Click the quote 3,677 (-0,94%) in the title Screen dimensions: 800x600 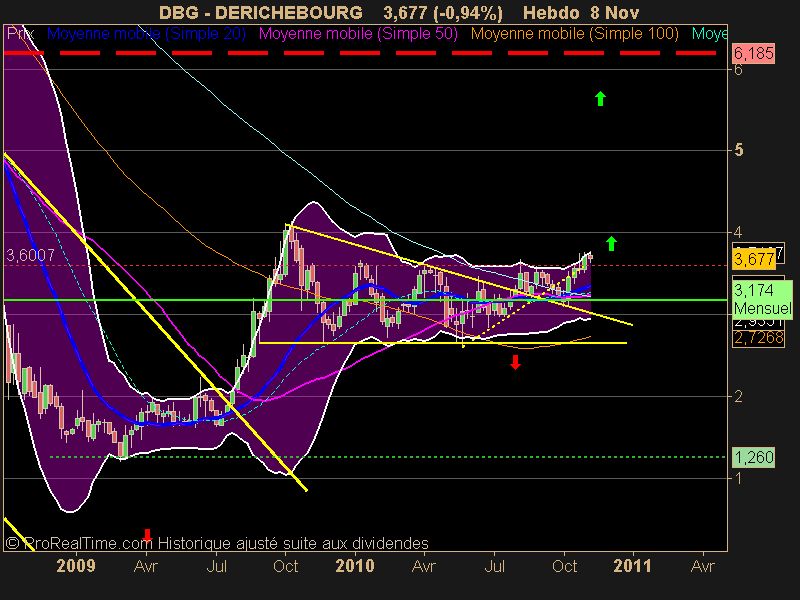coord(443,12)
